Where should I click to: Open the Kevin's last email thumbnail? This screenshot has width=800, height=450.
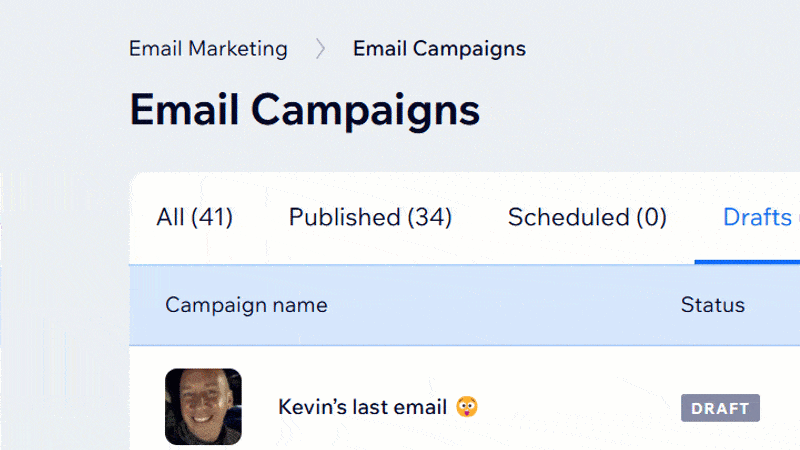click(203, 406)
